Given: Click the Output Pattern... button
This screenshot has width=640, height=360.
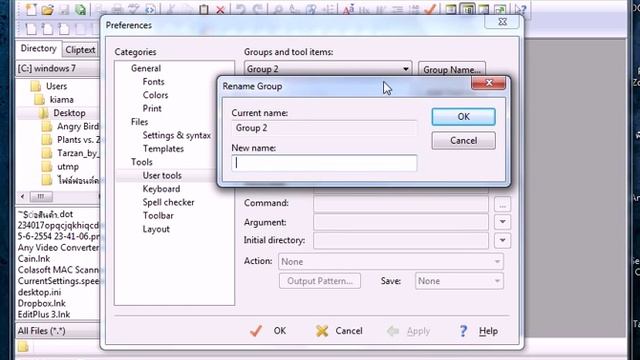Looking at the screenshot, I should point(320,281).
